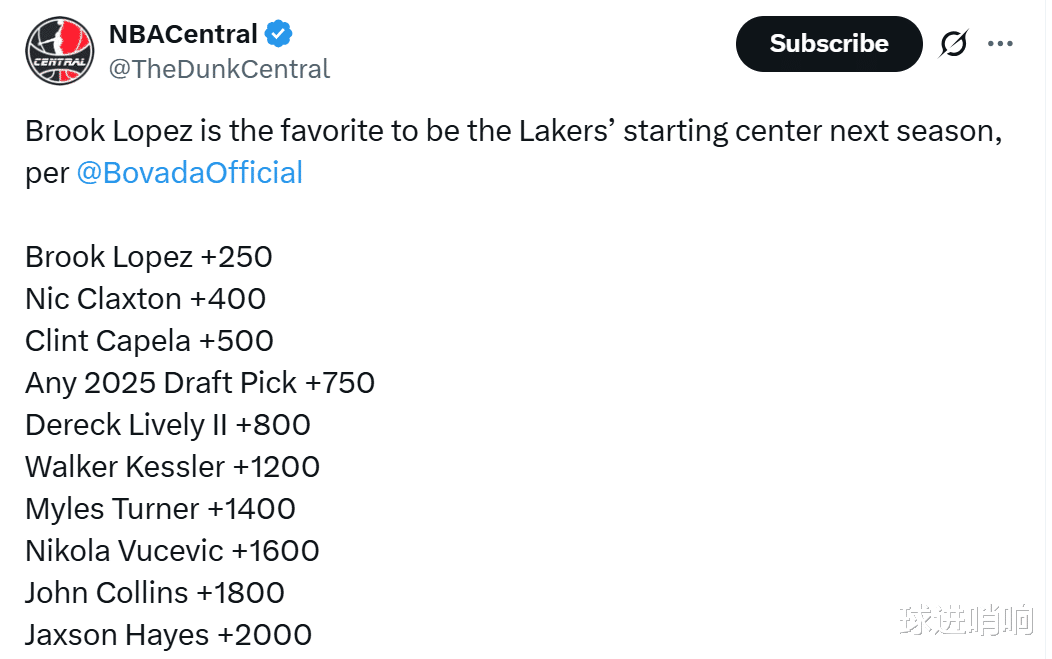
Task: Click the Subscribe button
Action: 829,44
